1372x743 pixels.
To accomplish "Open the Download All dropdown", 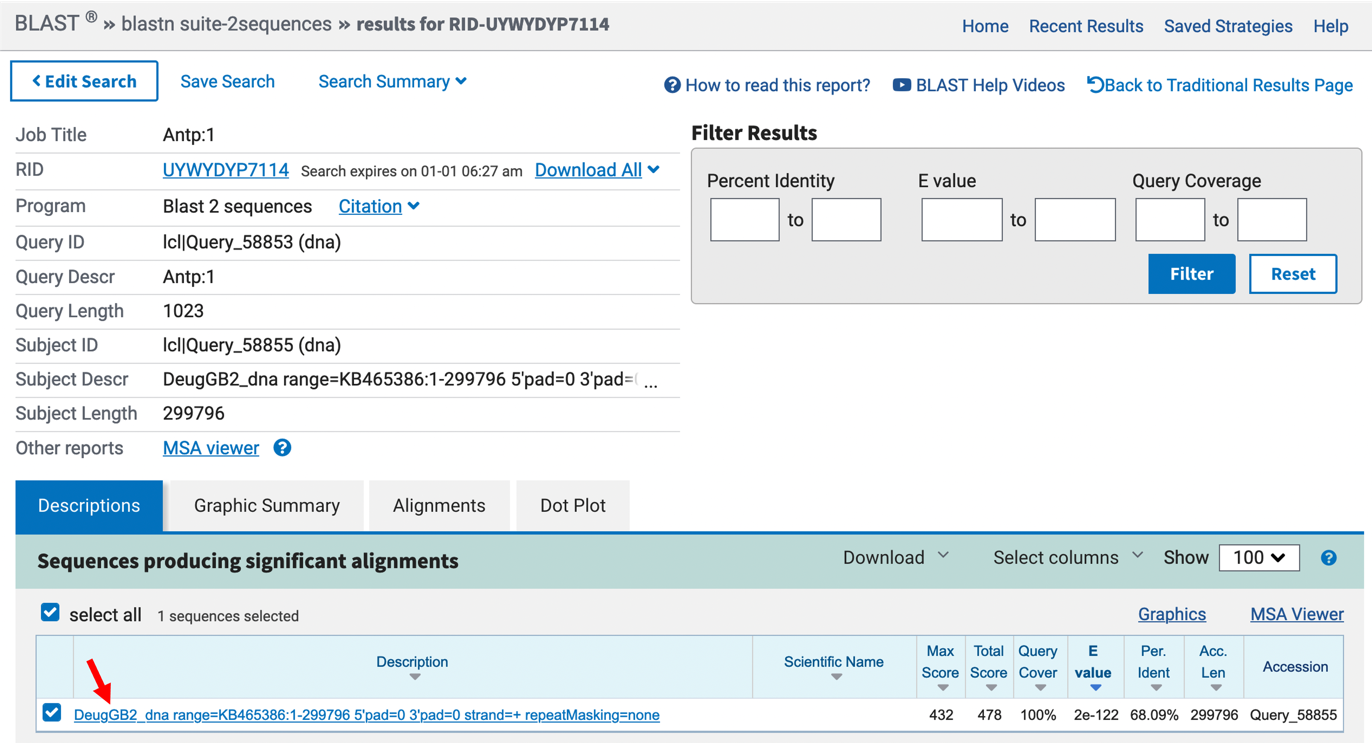I will [x=597, y=170].
